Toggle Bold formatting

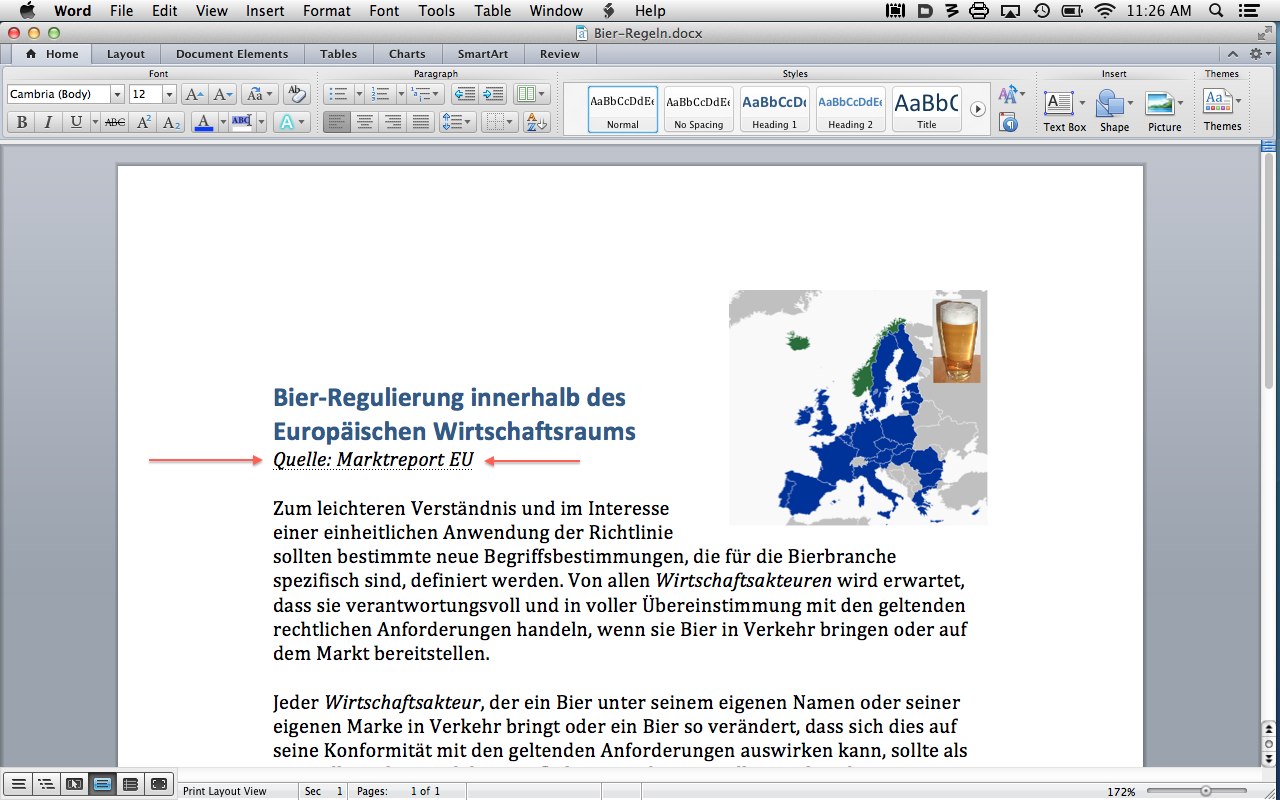pyautogui.click(x=22, y=122)
